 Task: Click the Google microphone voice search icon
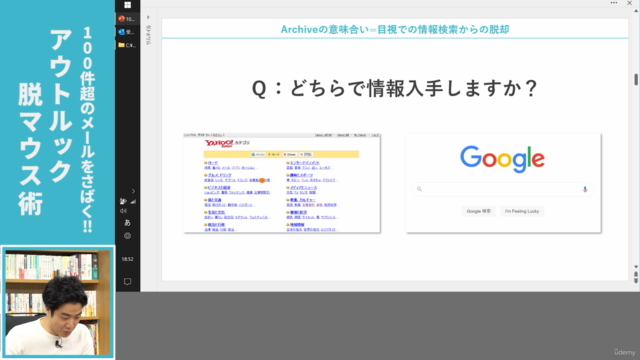[x=585, y=189]
